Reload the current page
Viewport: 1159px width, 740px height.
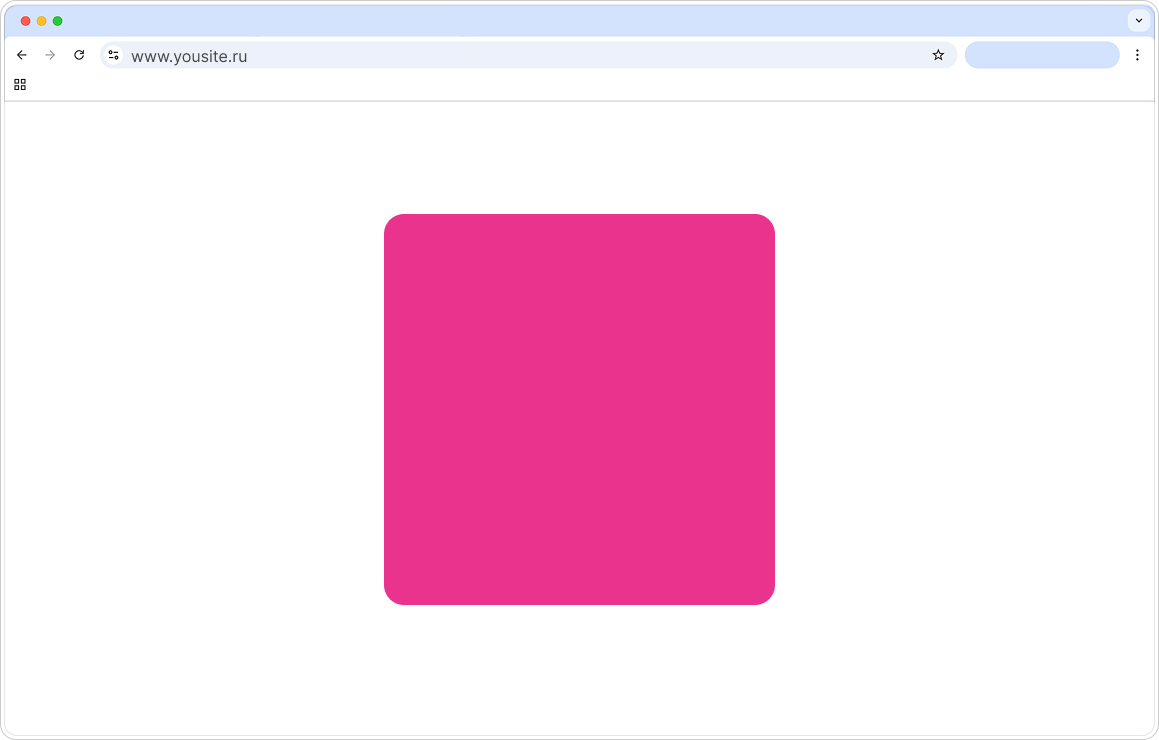(79, 55)
